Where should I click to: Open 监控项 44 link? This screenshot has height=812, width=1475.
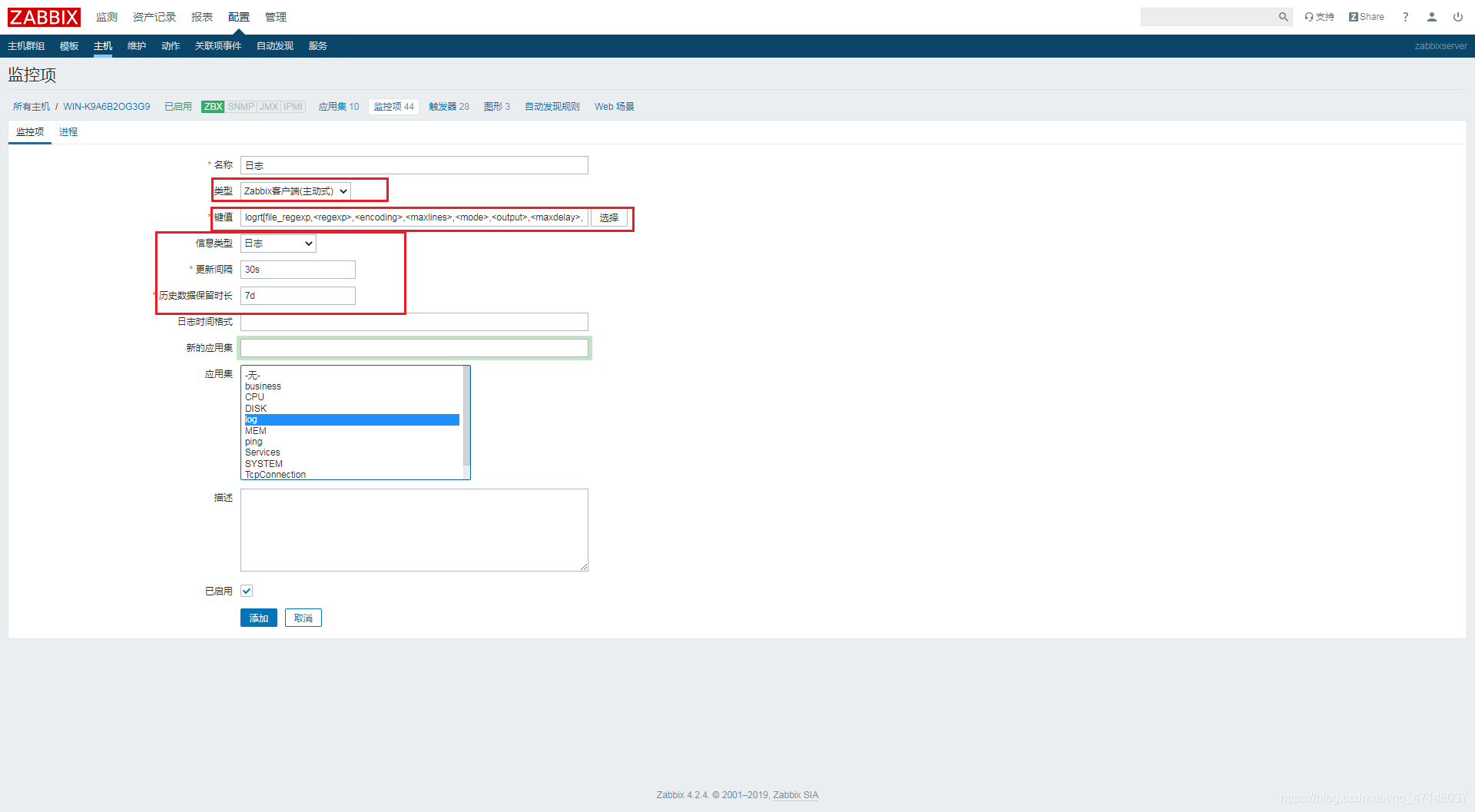click(x=394, y=107)
